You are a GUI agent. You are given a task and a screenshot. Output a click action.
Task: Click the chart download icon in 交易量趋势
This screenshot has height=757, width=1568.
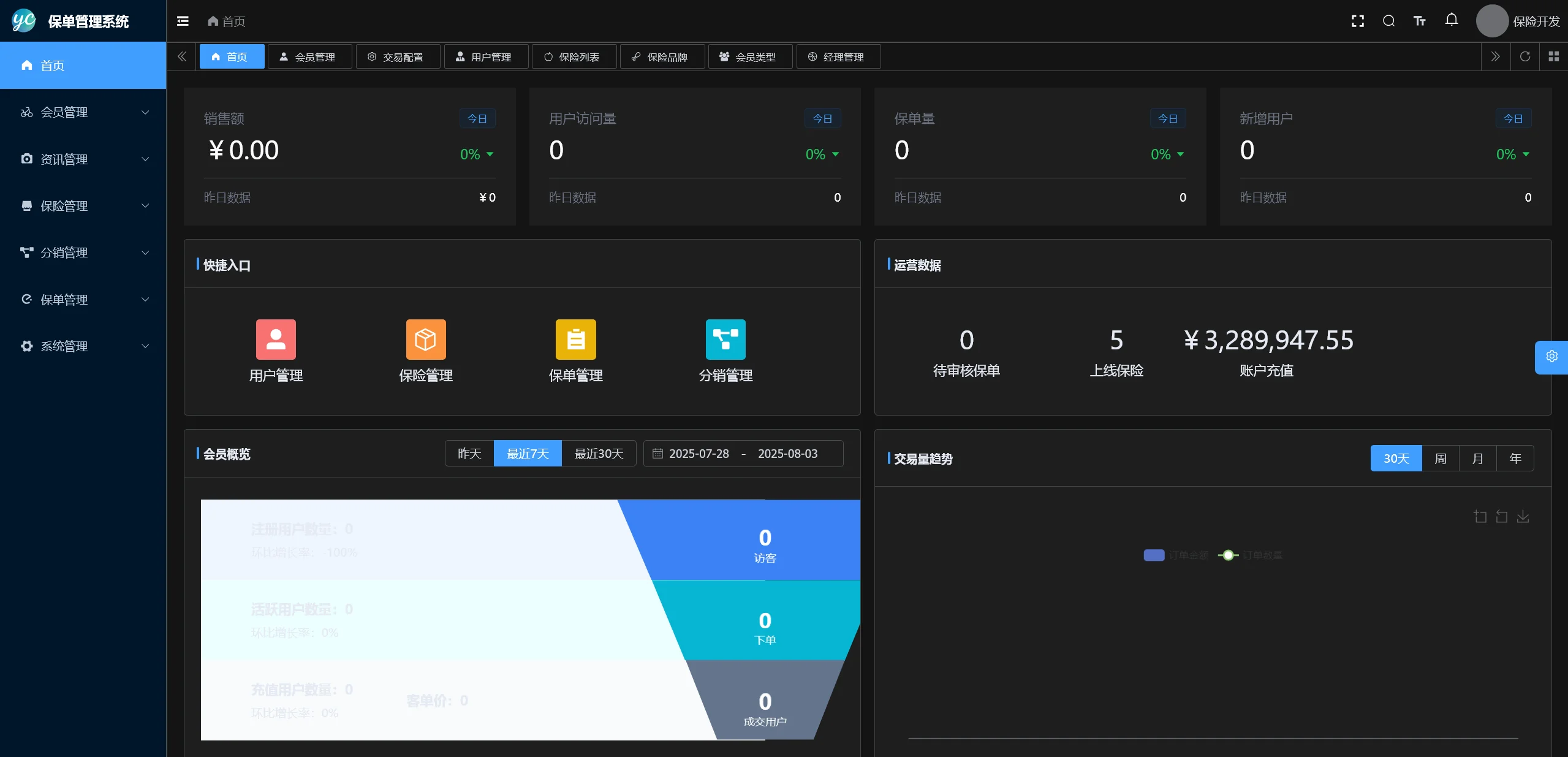(x=1523, y=517)
